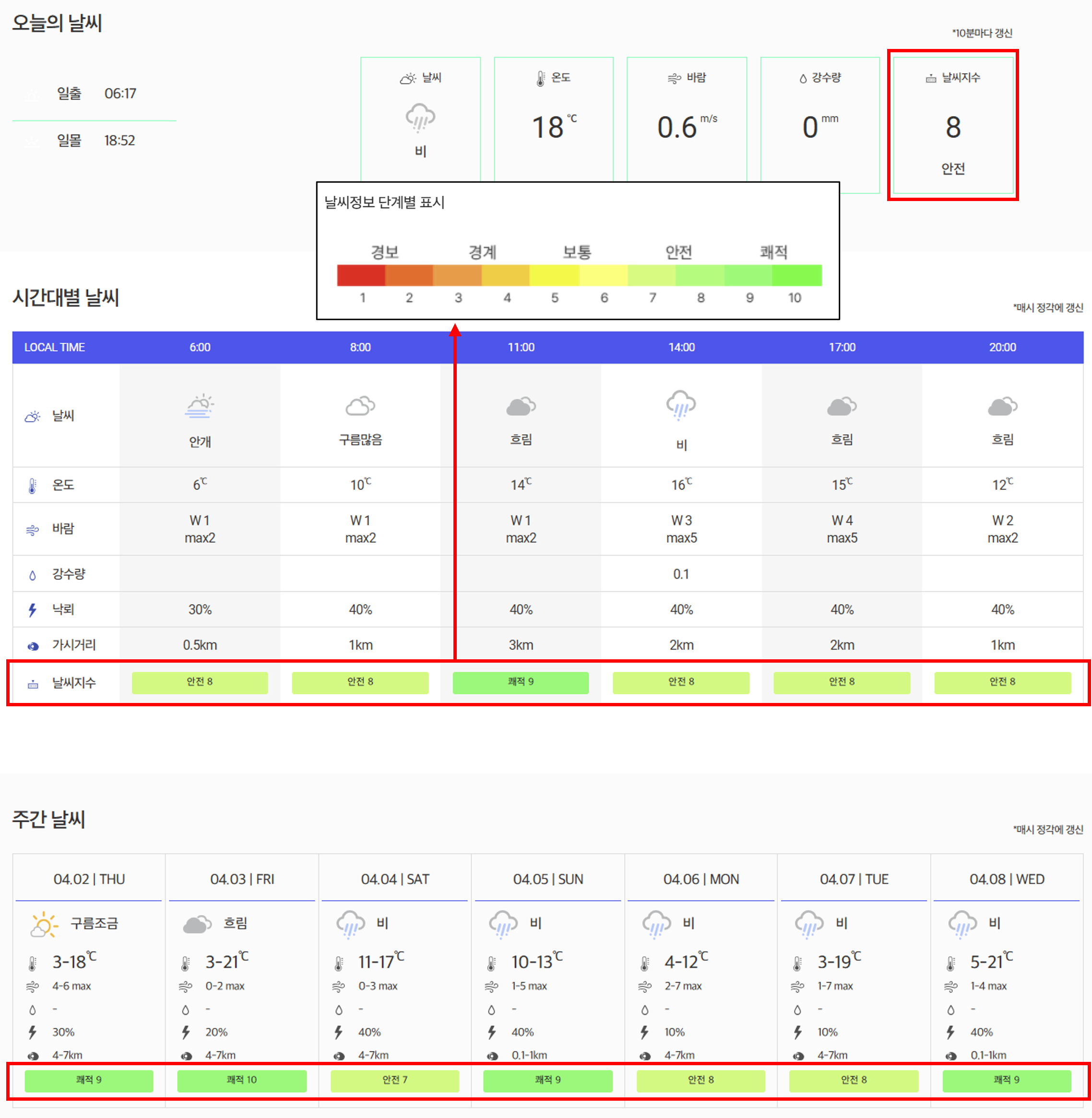Screen dimensions: 1092x1118
Task: Click the cloudy icon for 04.03 FRI
Action: click(x=197, y=925)
